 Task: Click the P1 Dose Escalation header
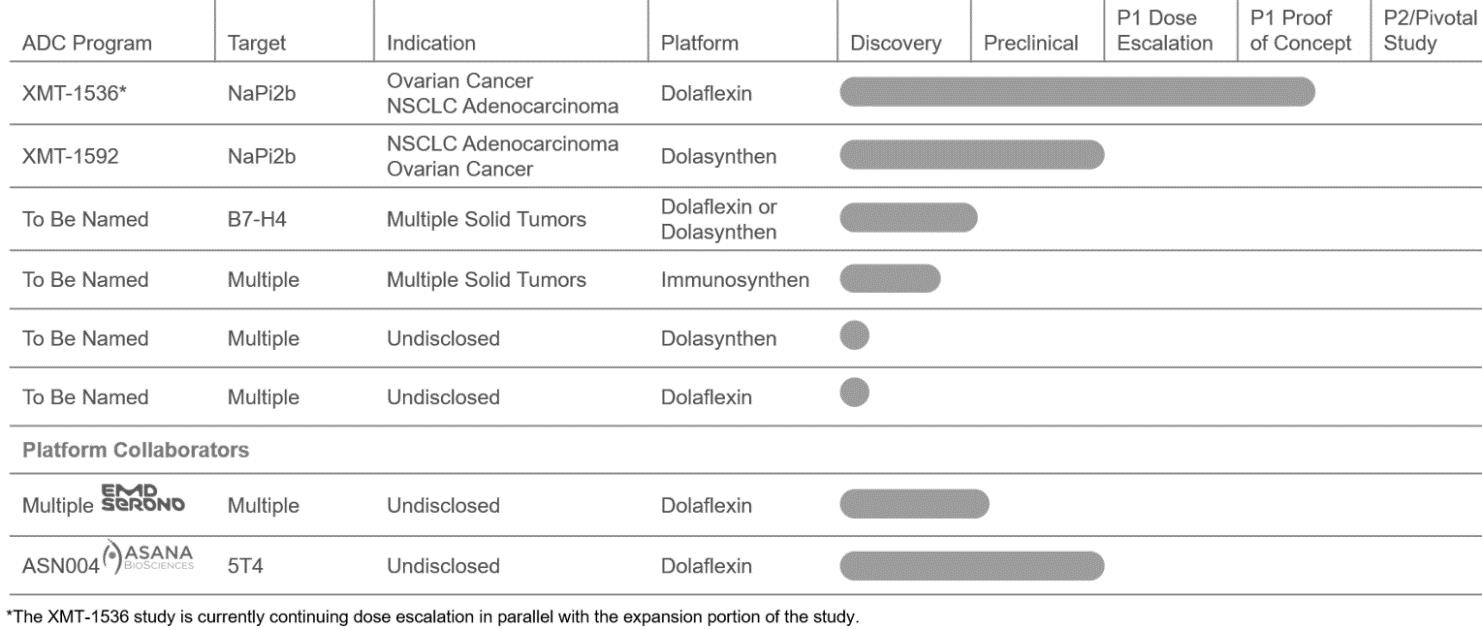(x=1165, y=33)
